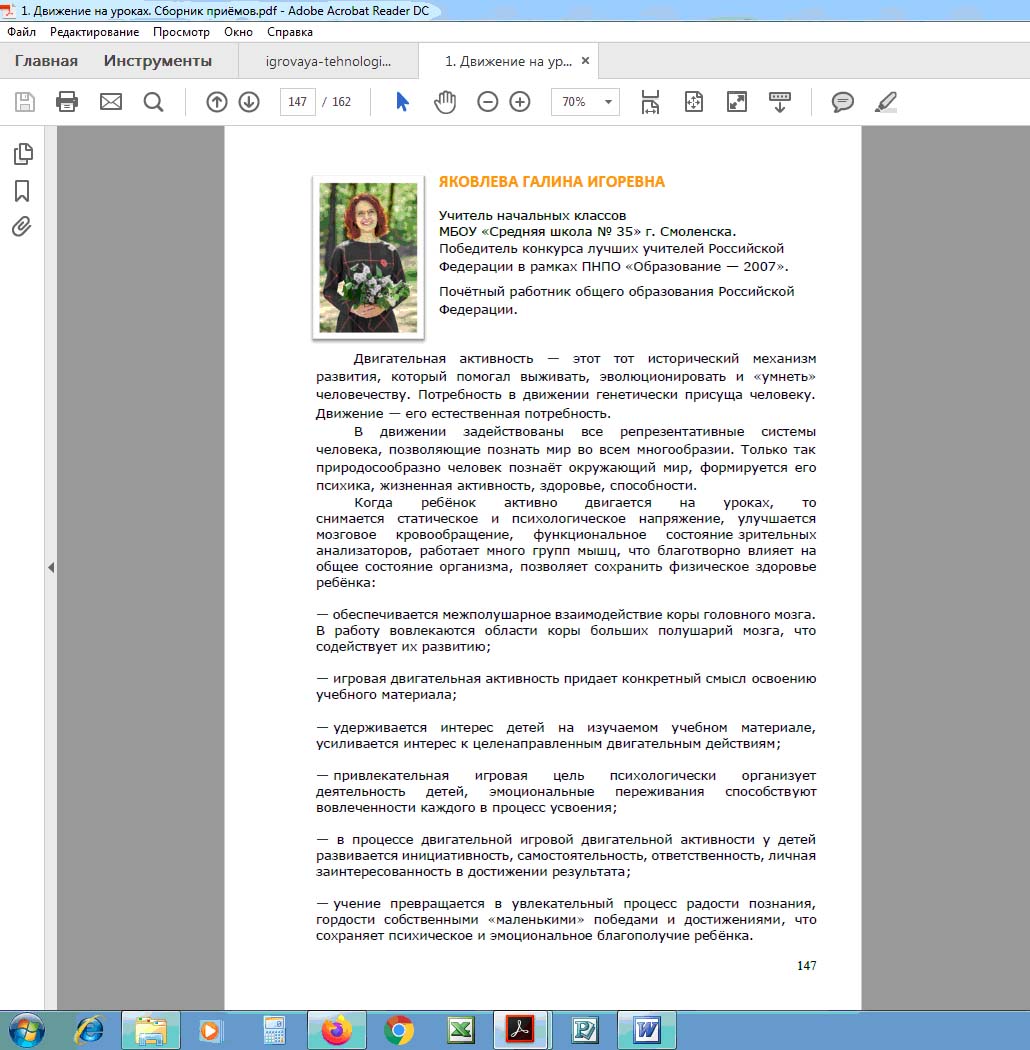The image size is (1030, 1050).
Task: Activate the Hand pan tool
Action: (x=445, y=102)
